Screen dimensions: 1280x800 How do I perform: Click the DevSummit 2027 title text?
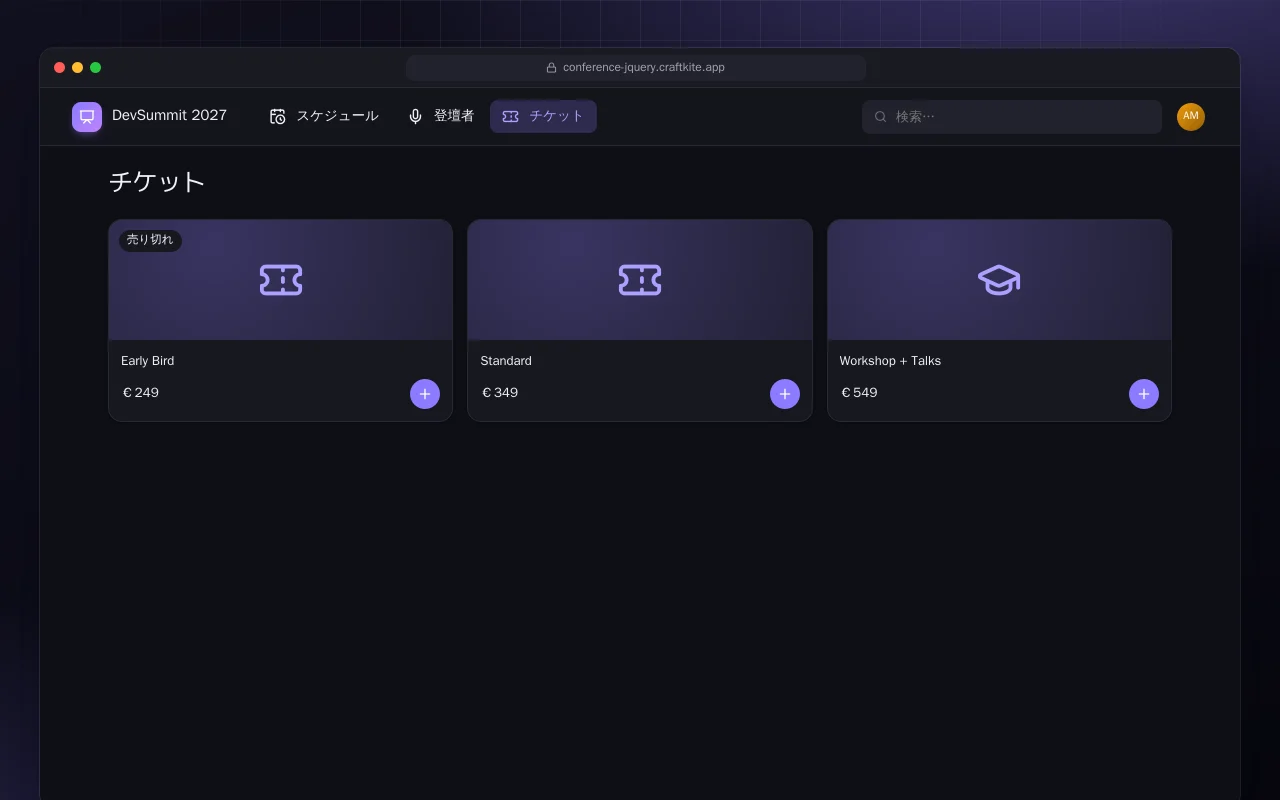[169, 115]
